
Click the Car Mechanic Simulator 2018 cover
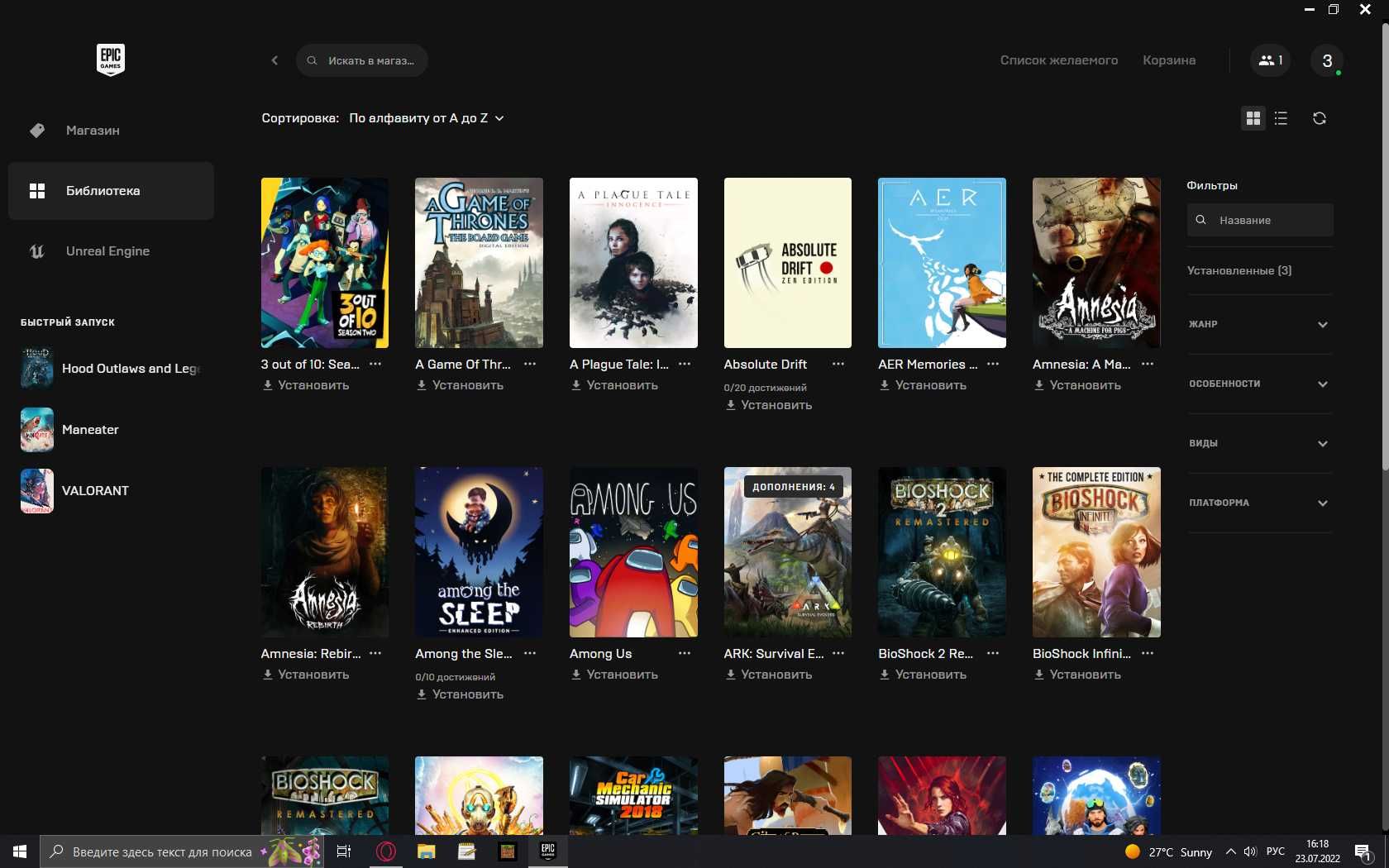tap(633, 795)
